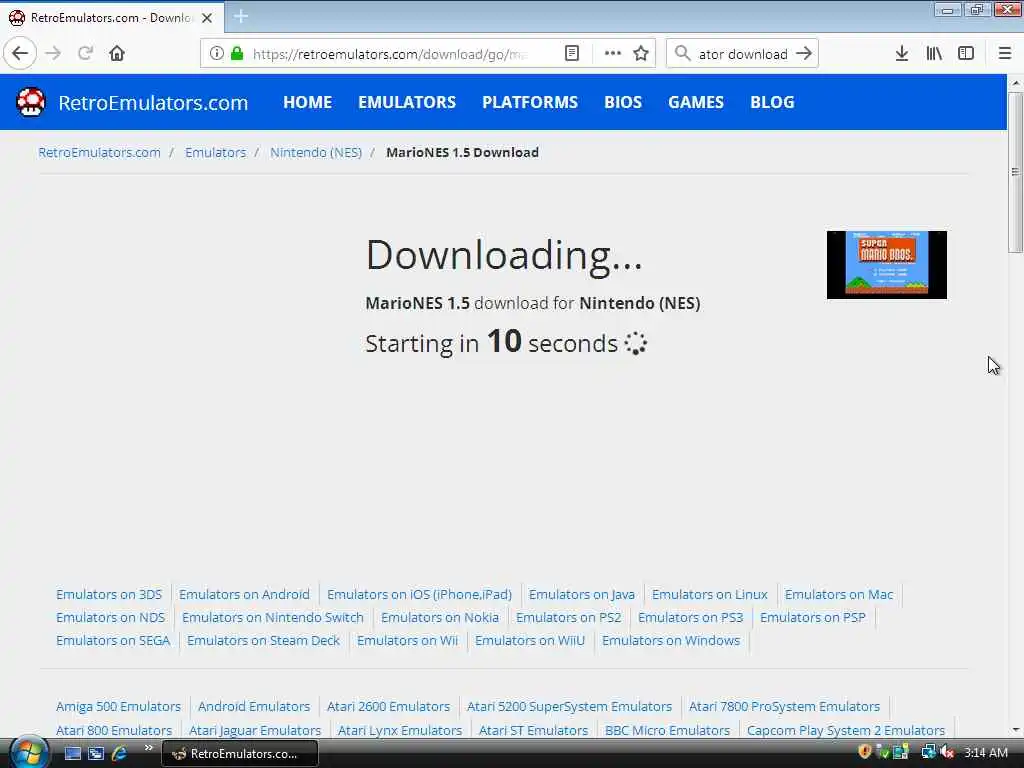
Task: Open Emulators on Steam Deck link
Action: (x=263, y=640)
